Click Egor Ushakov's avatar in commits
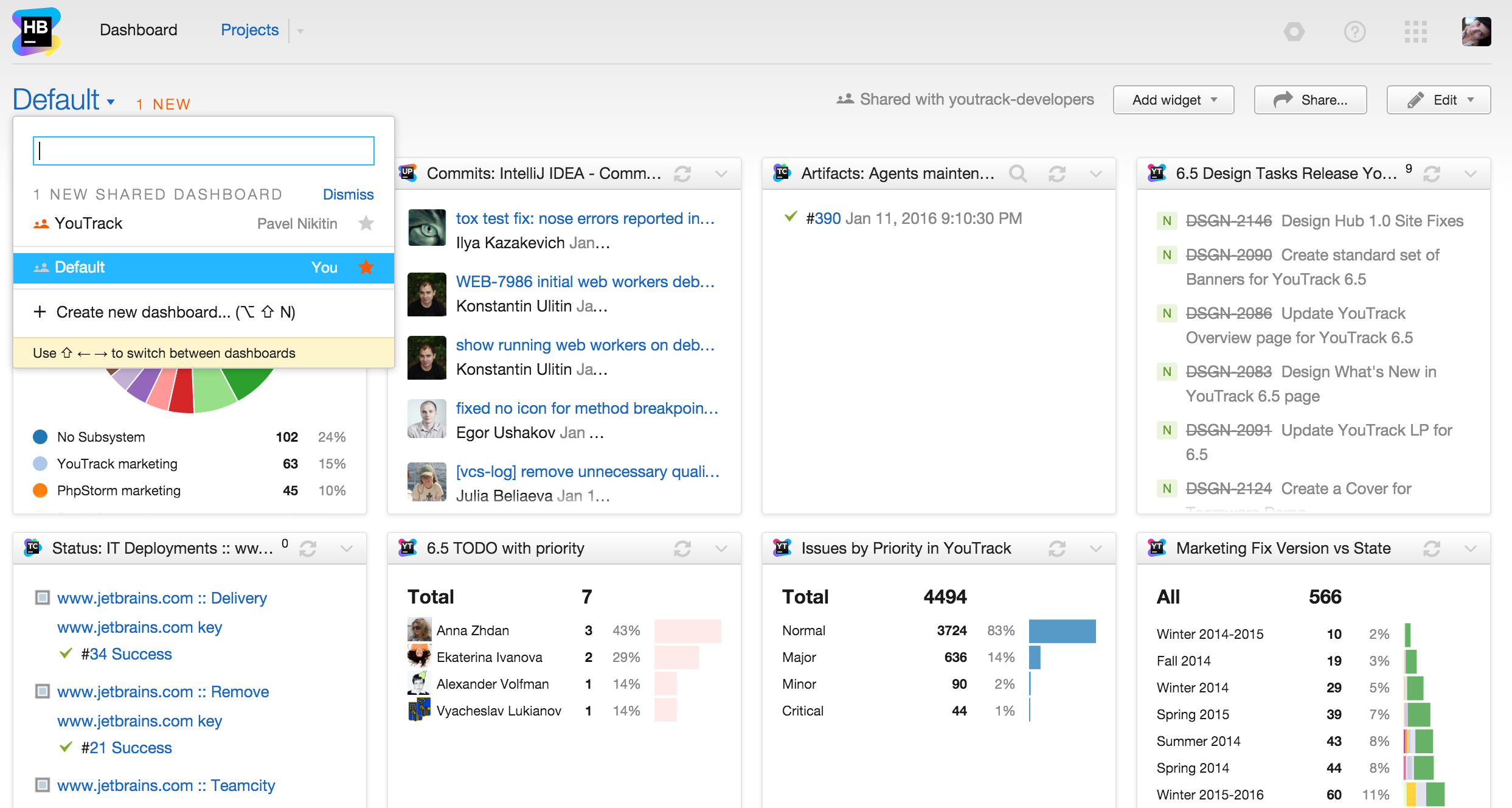The width and height of the screenshot is (1512, 808). click(427, 419)
